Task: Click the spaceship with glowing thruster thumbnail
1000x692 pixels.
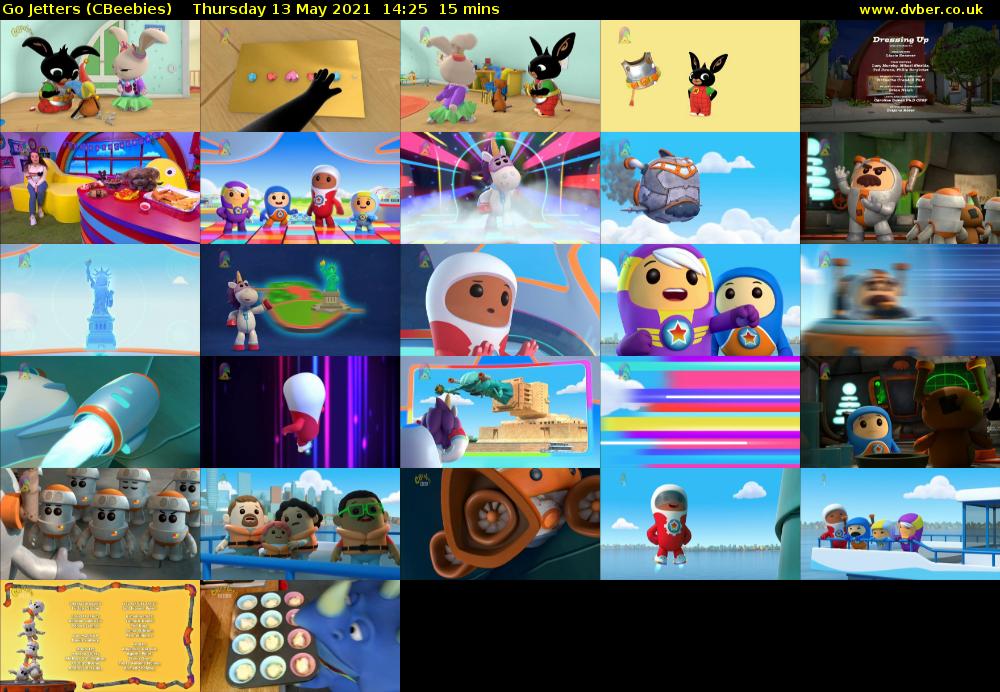Action: (x=100, y=410)
